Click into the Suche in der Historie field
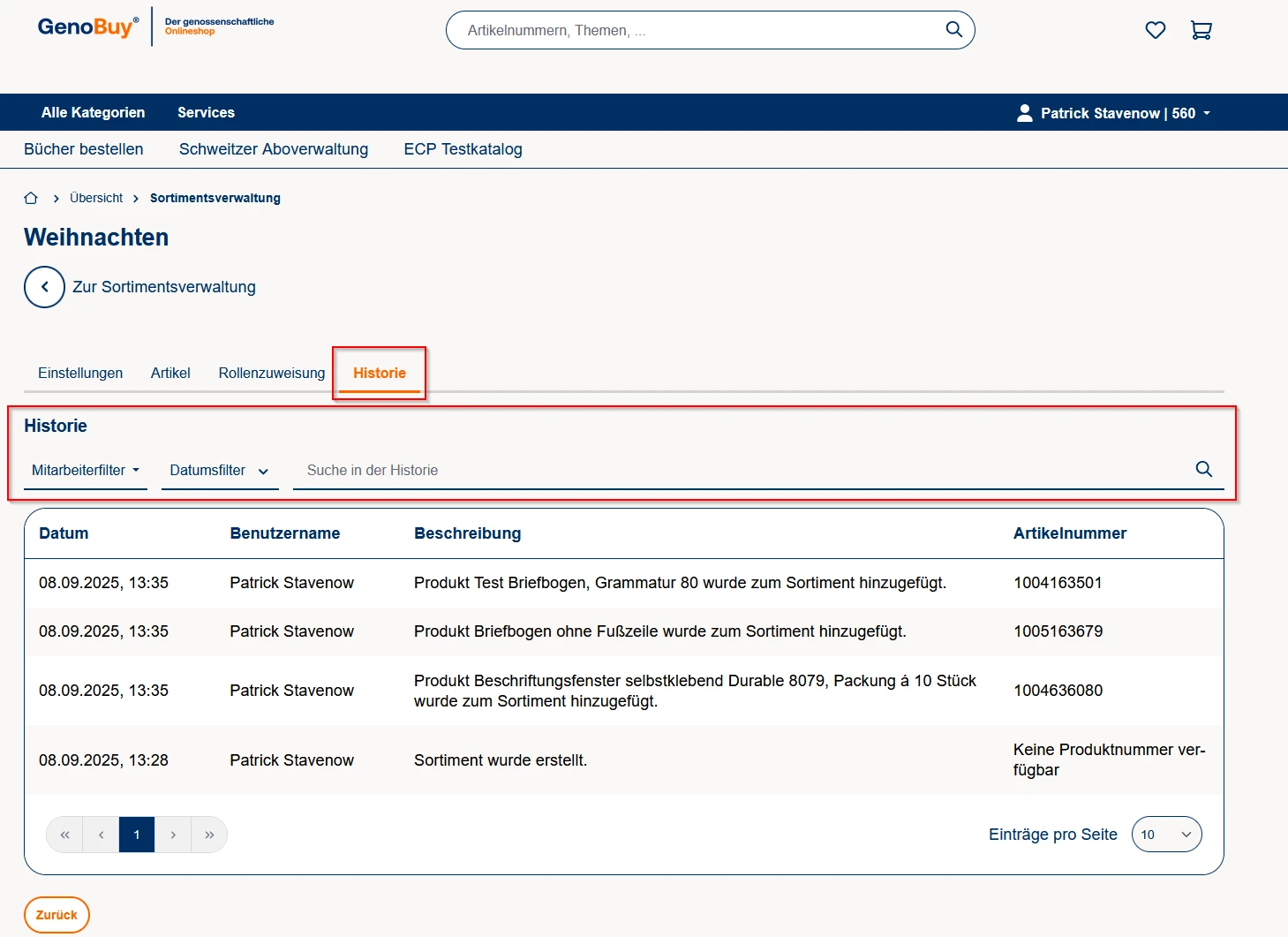The width and height of the screenshot is (1288, 937). [x=742, y=470]
